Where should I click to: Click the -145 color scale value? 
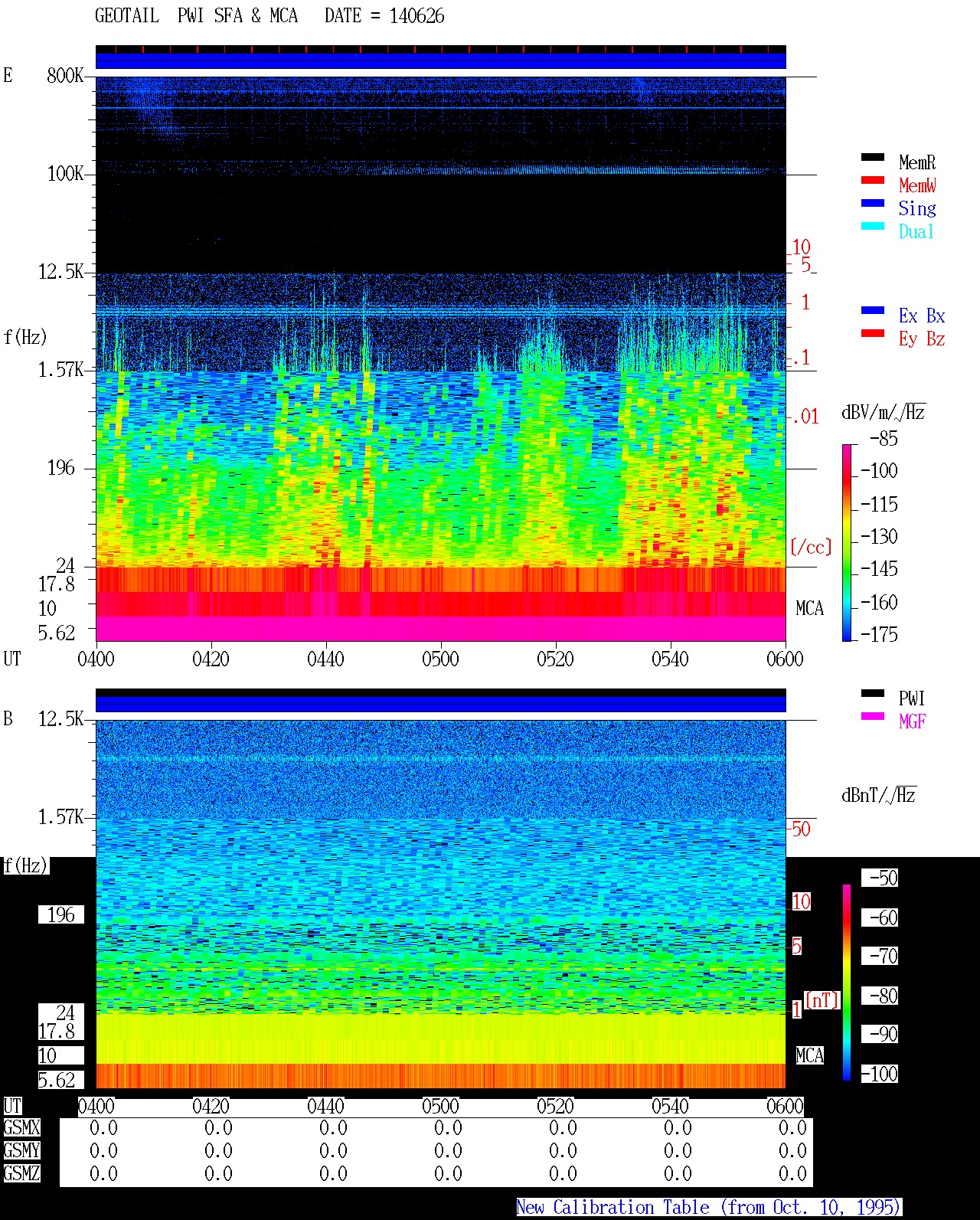(879, 569)
